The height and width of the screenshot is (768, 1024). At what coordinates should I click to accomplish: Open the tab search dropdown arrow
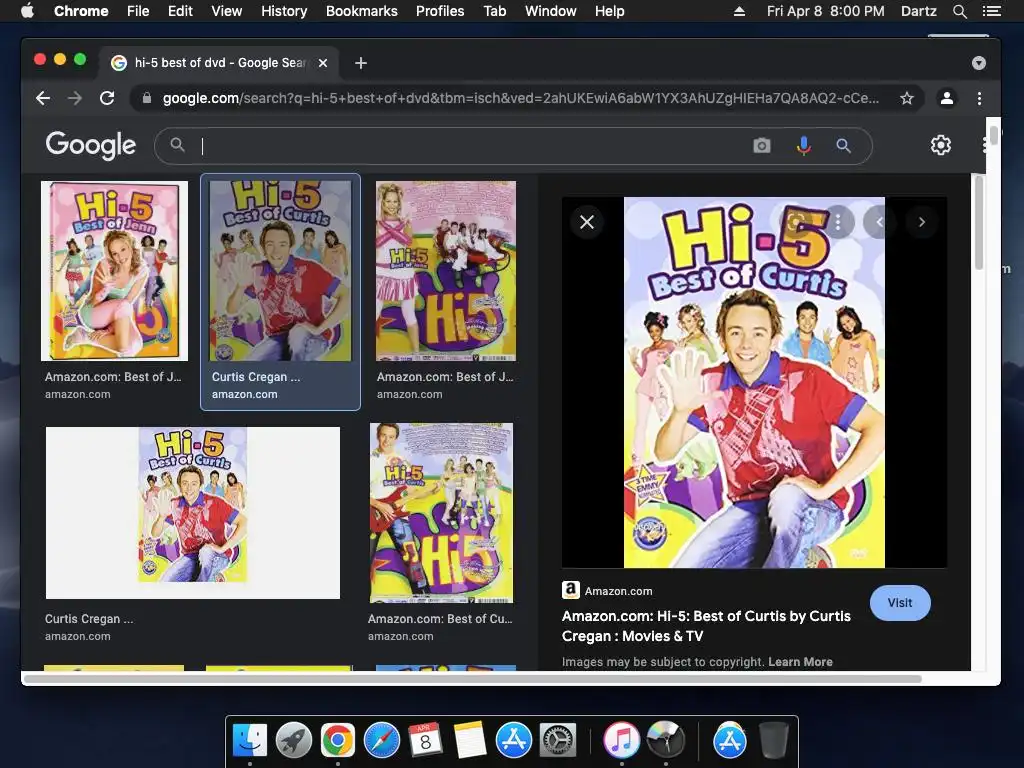click(978, 63)
